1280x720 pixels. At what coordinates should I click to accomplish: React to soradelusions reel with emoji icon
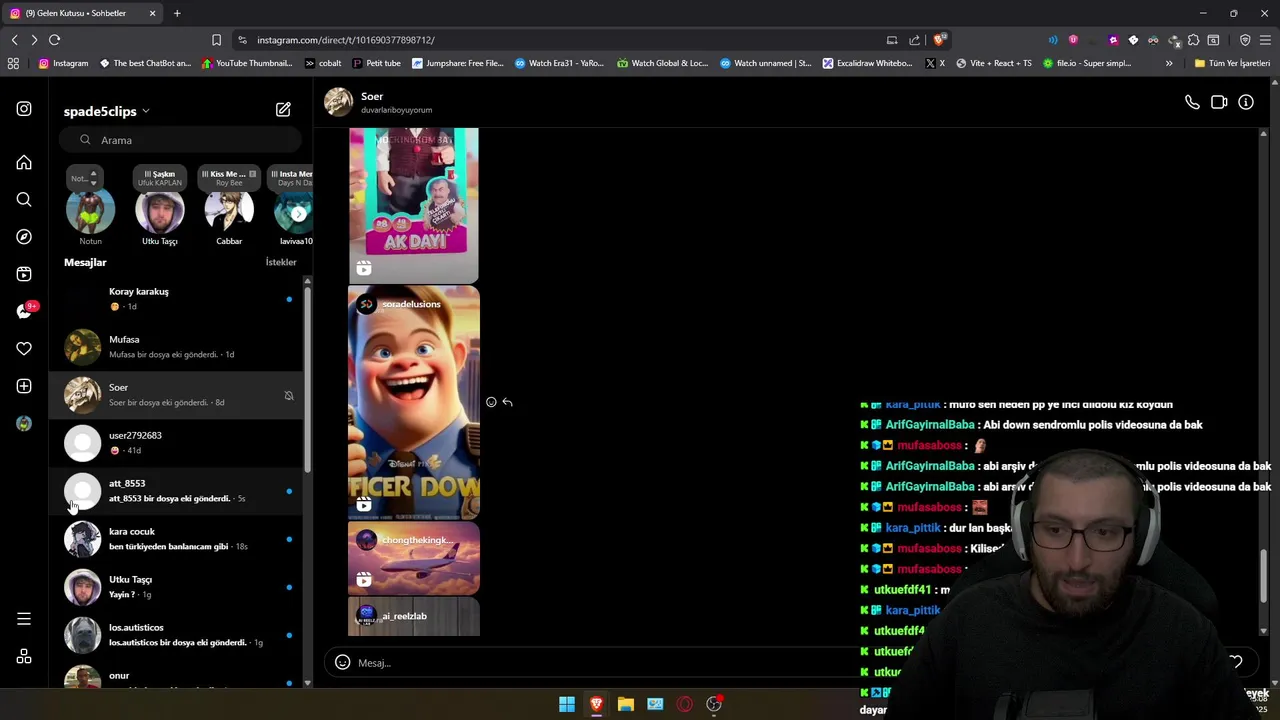tap(491, 402)
